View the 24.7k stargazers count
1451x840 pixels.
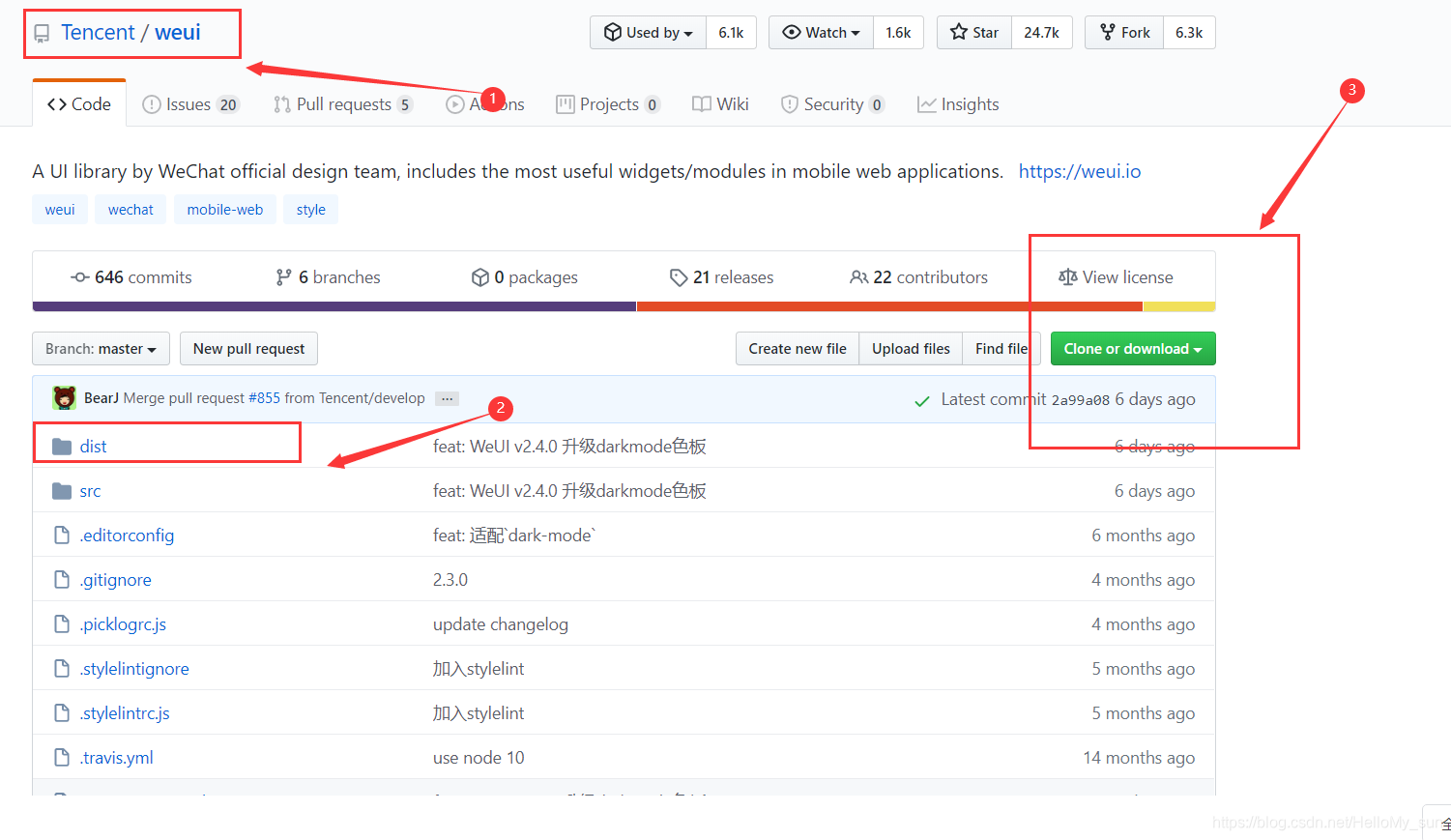[x=1041, y=32]
